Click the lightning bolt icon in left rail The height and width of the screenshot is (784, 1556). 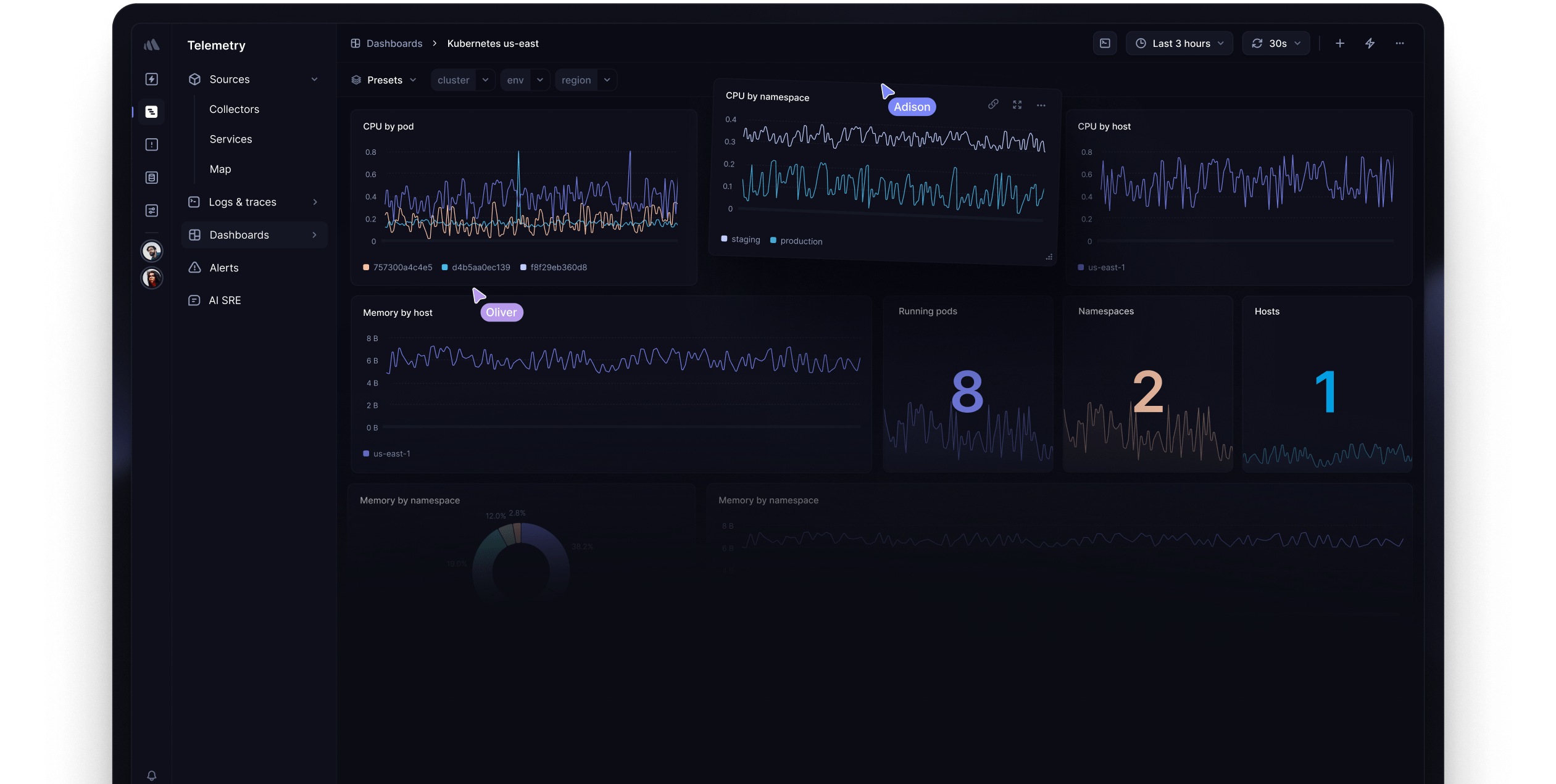point(151,79)
